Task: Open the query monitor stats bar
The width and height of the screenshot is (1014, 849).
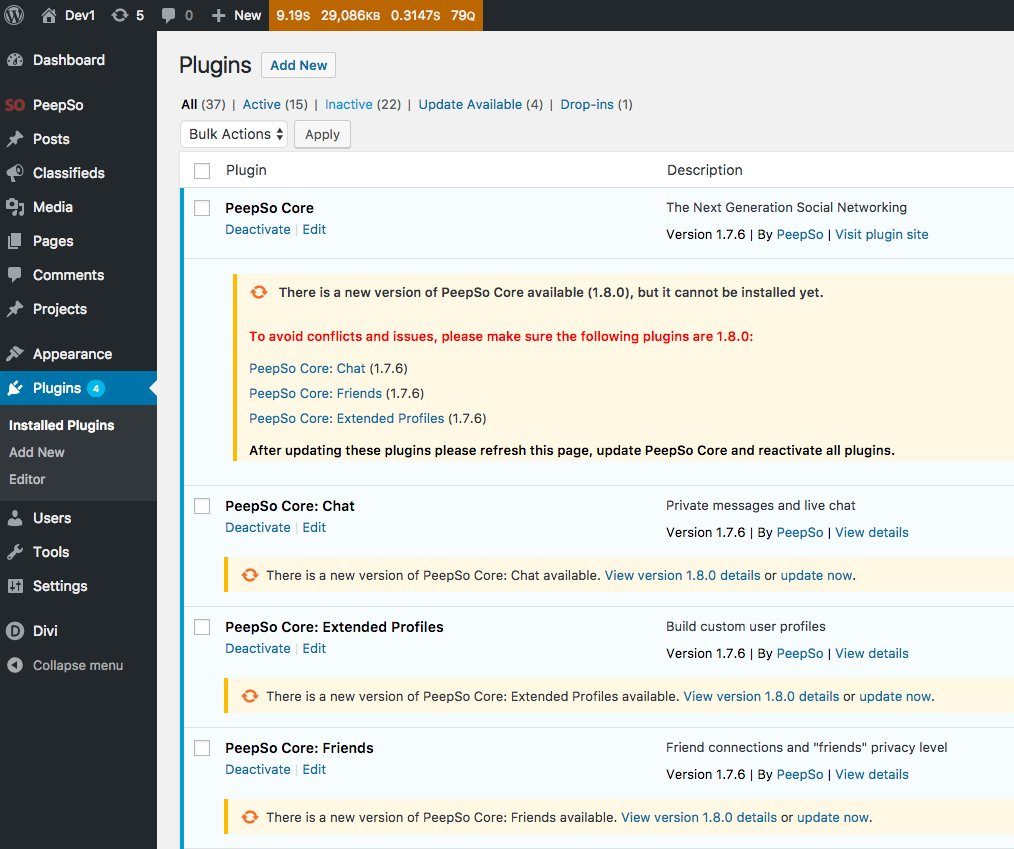Action: click(x=376, y=16)
